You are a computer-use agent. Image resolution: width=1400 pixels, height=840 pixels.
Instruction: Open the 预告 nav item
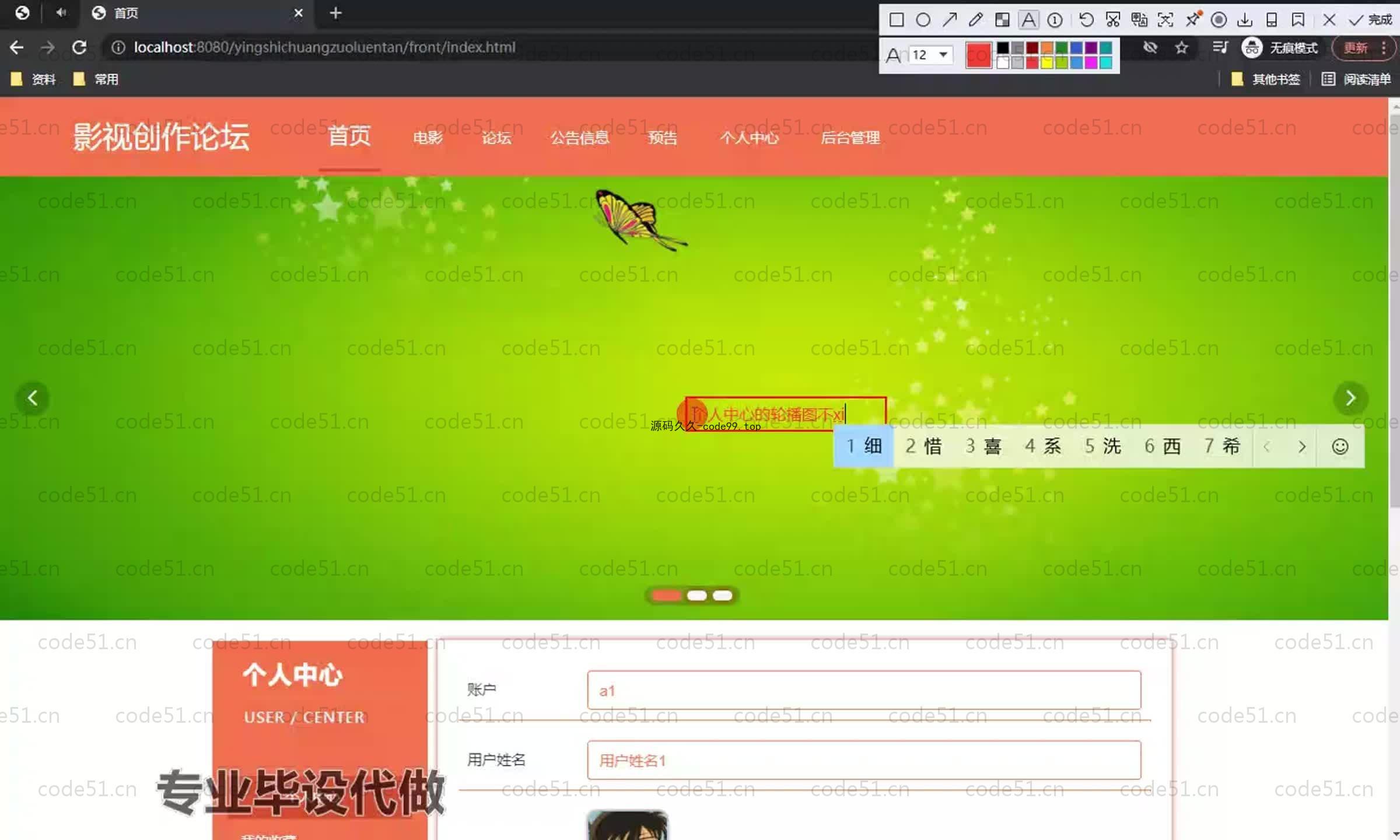663,138
